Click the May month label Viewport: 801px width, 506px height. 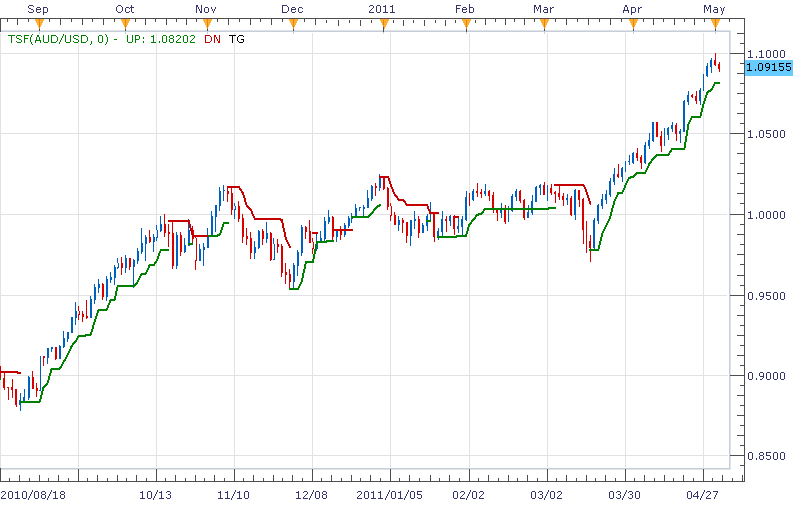[714, 9]
